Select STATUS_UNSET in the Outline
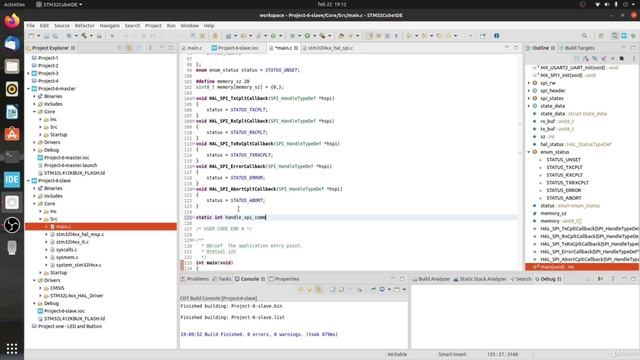 (563, 160)
